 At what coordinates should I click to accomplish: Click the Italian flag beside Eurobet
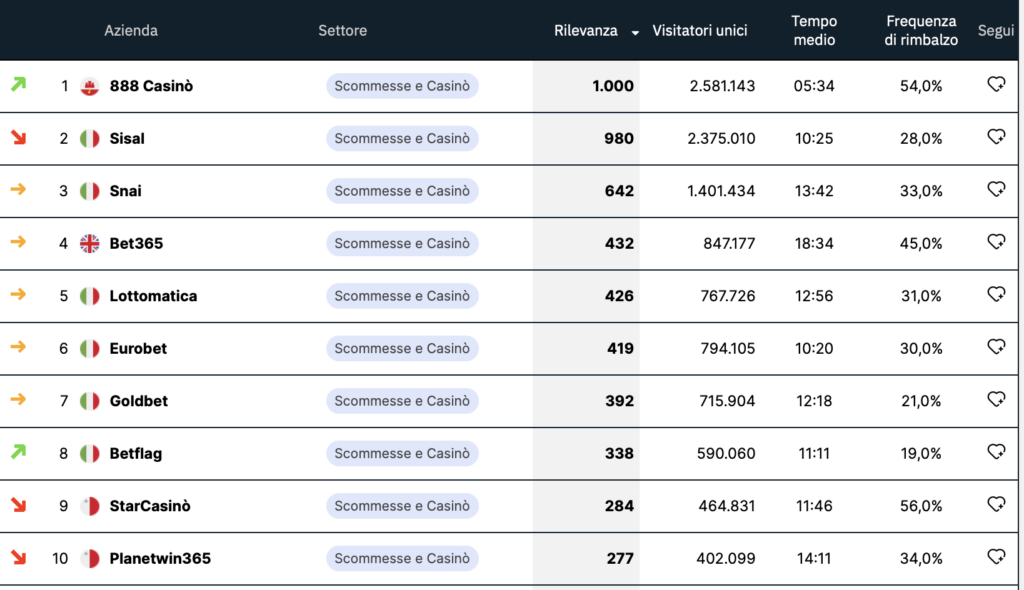point(89,348)
